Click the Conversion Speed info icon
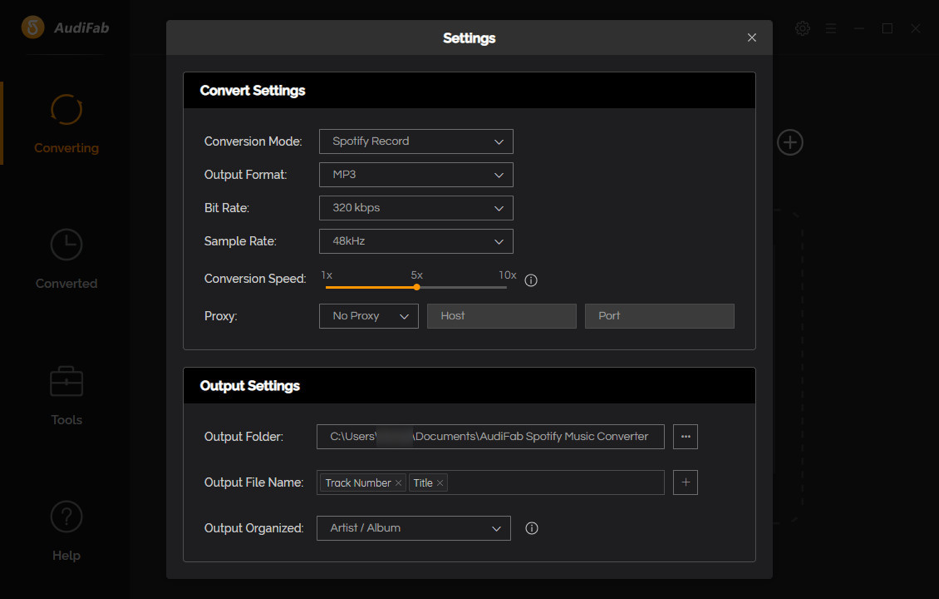 [x=531, y=280]
